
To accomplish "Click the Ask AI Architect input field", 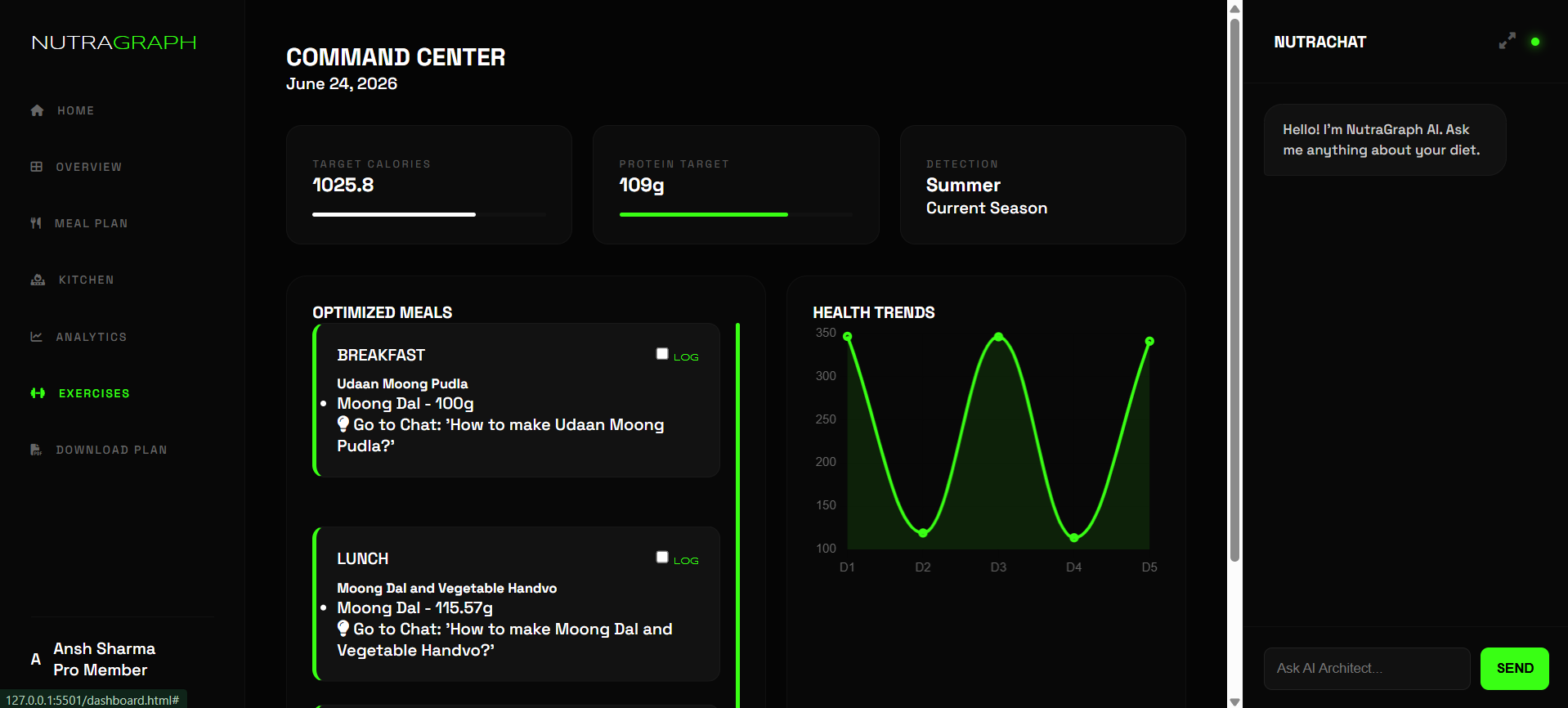I will [x=1367, y=669].
